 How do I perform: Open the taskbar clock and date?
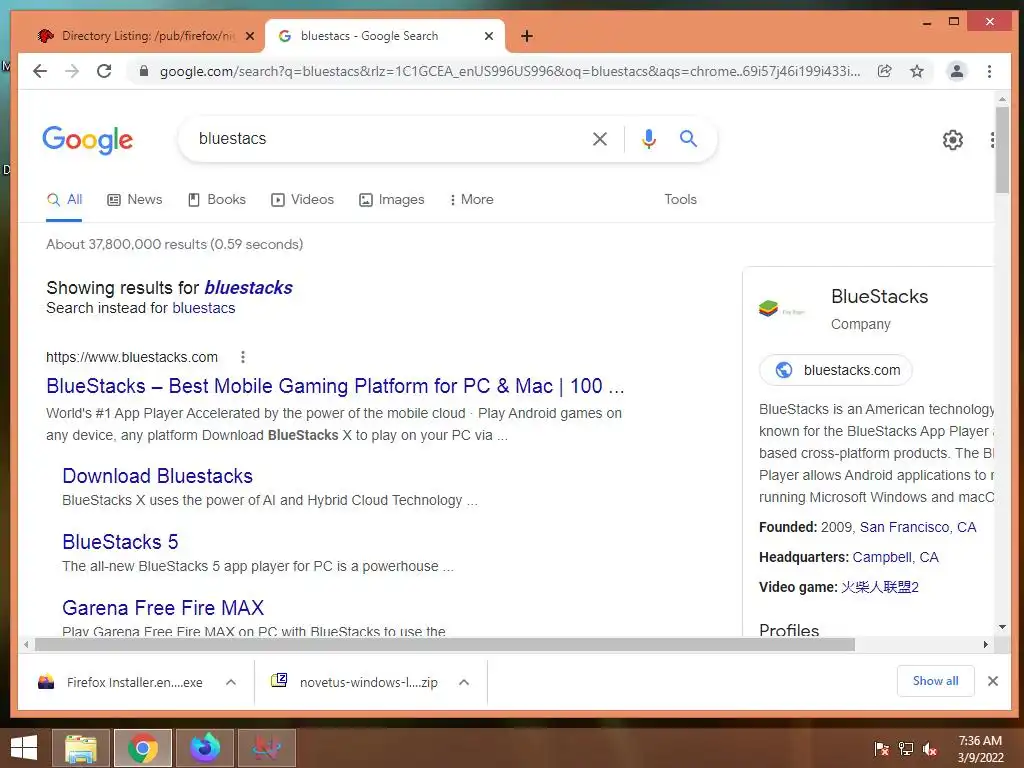coord(980,749)
